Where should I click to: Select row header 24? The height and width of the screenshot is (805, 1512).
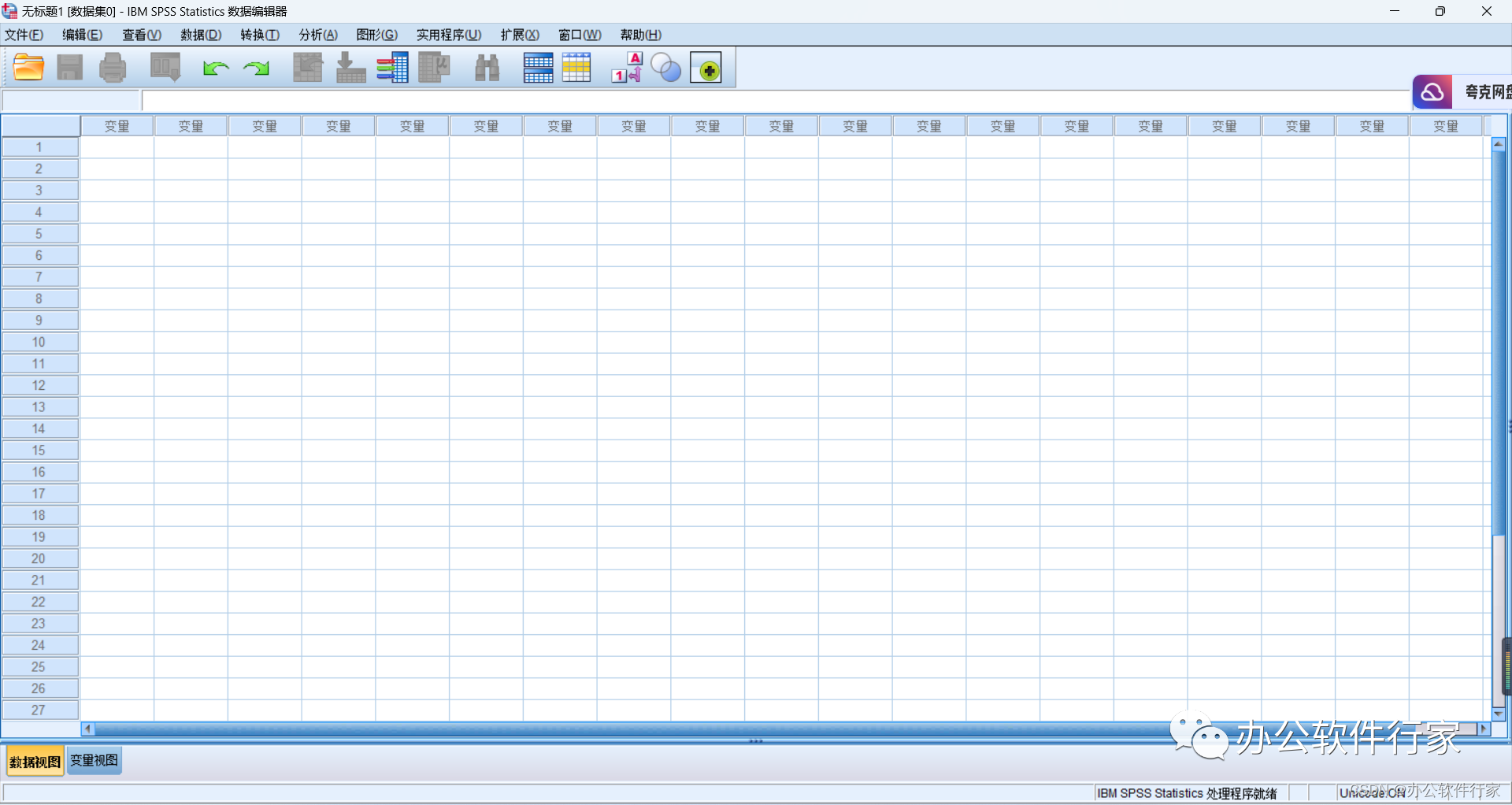click(39, 645)
